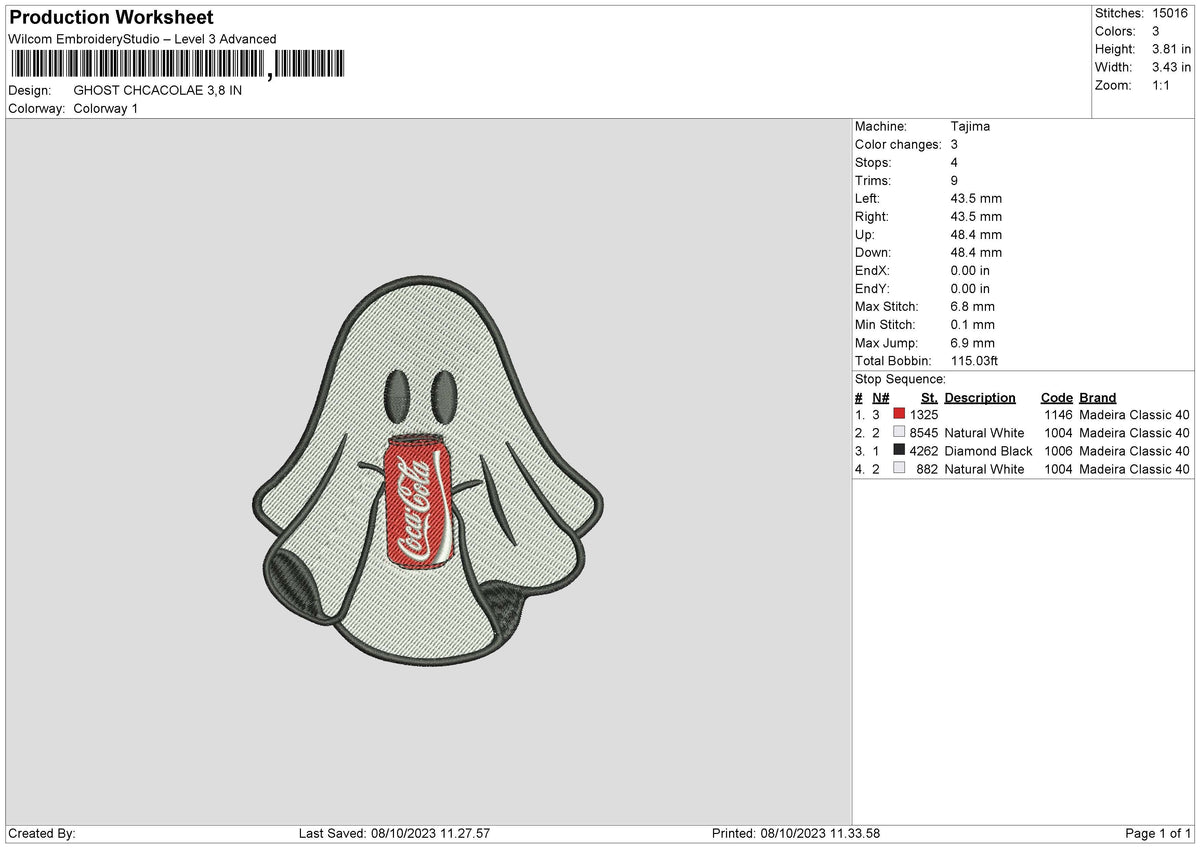Click 'Wilcom EmbroideryStudio – Level 3 Advanced' text
Image resolution: width=1200 pixels, height=848 pixels.
[142, 39]
